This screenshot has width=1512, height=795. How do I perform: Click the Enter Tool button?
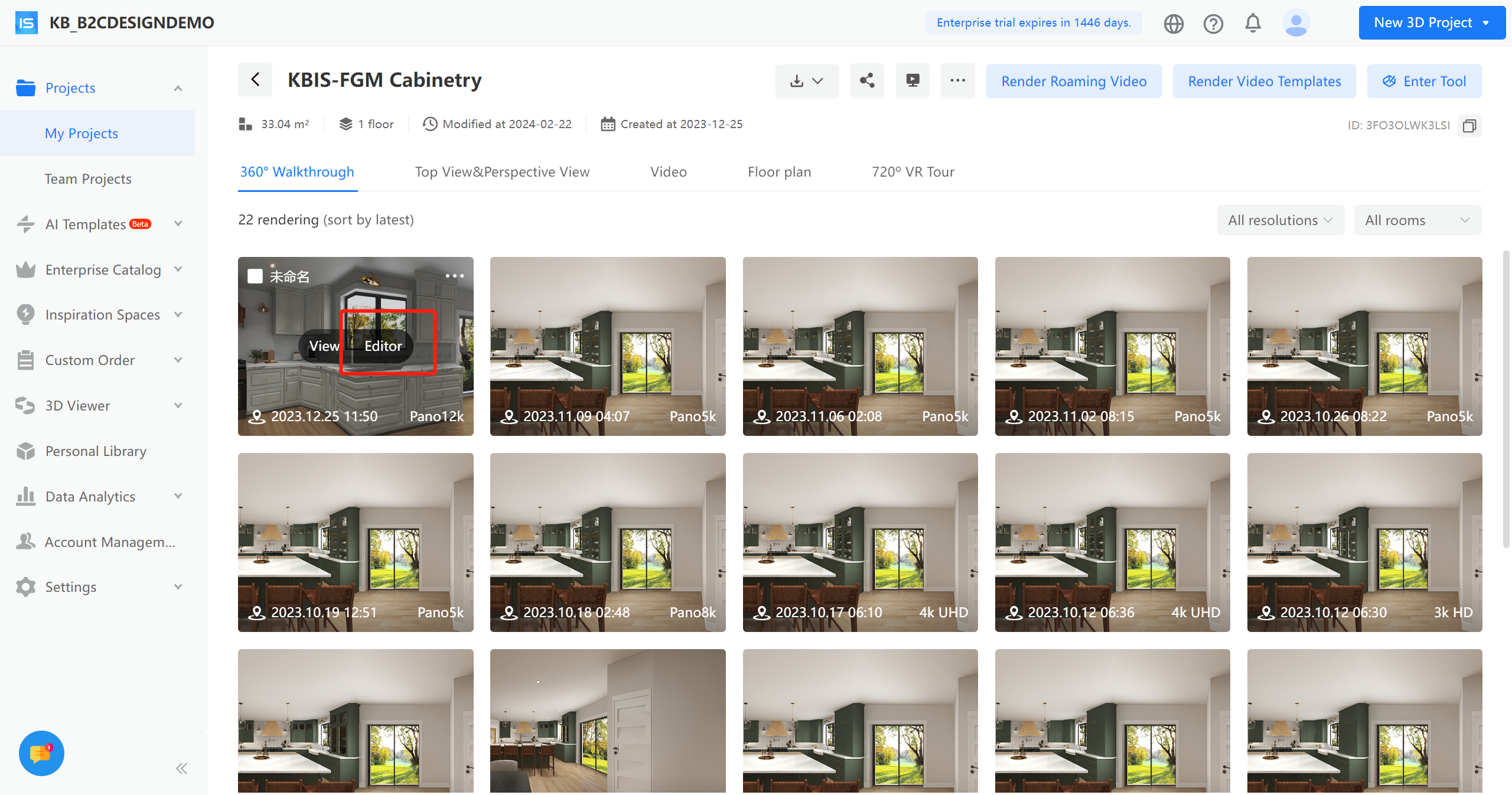(x=1424, y=81)
